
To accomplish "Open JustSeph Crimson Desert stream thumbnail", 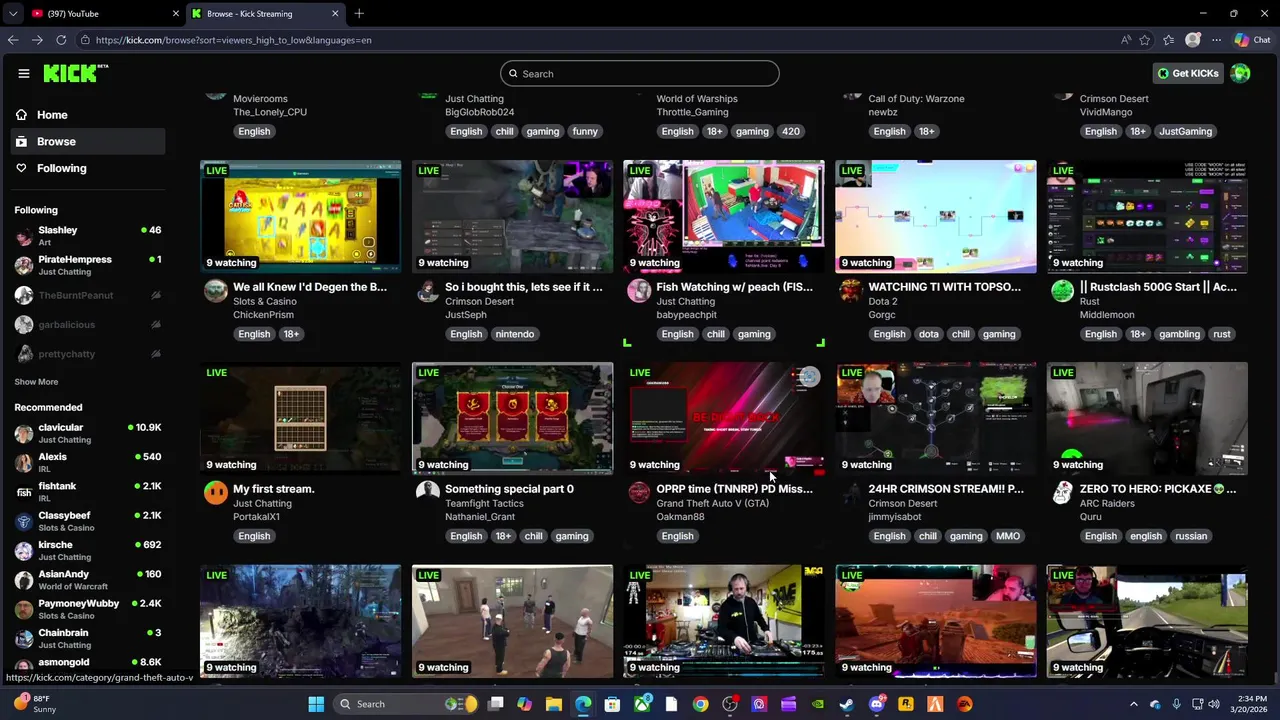I will coord(512,216).
